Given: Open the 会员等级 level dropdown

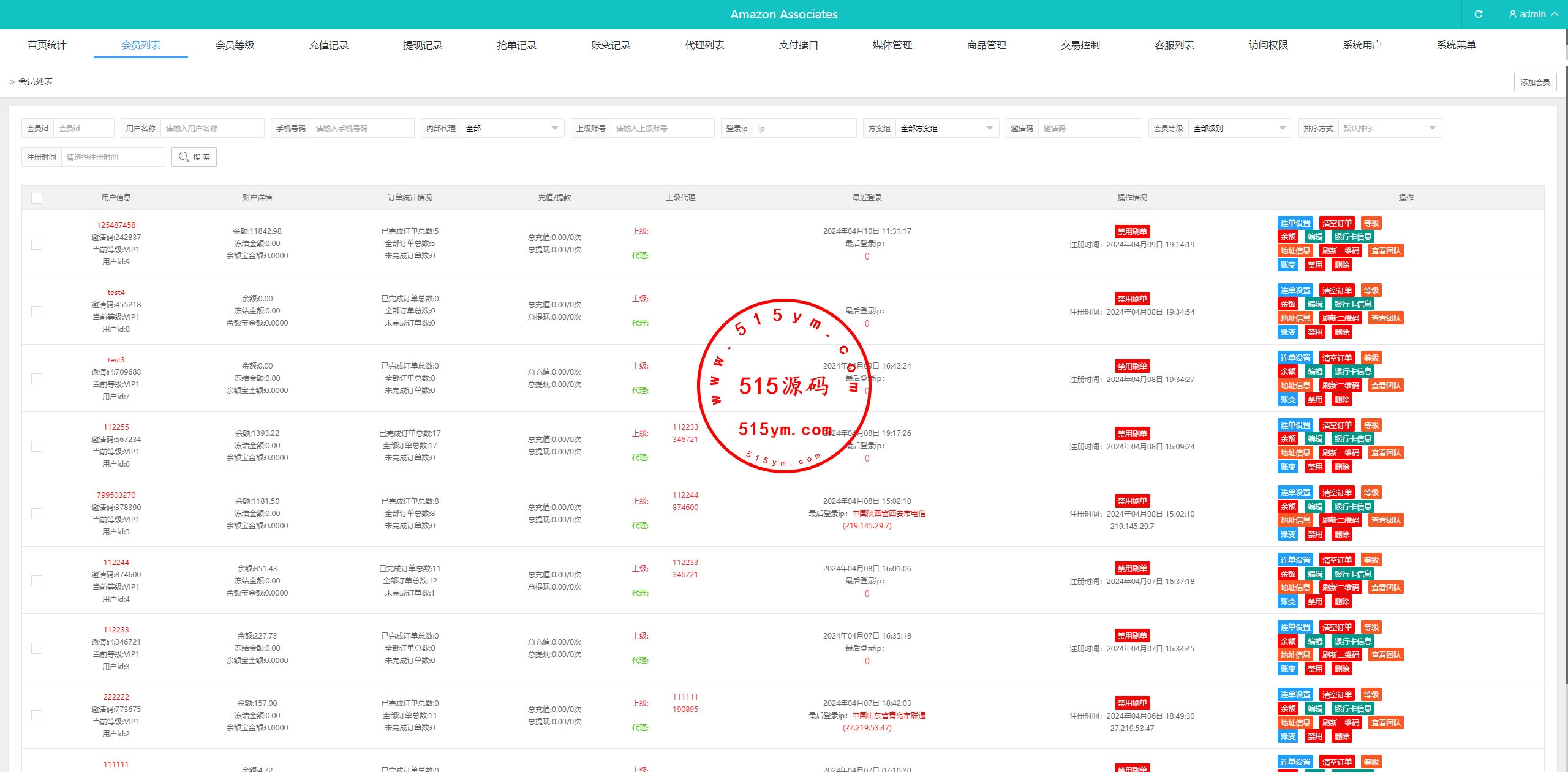Looking at the screenshot, I should [1238, 128].
